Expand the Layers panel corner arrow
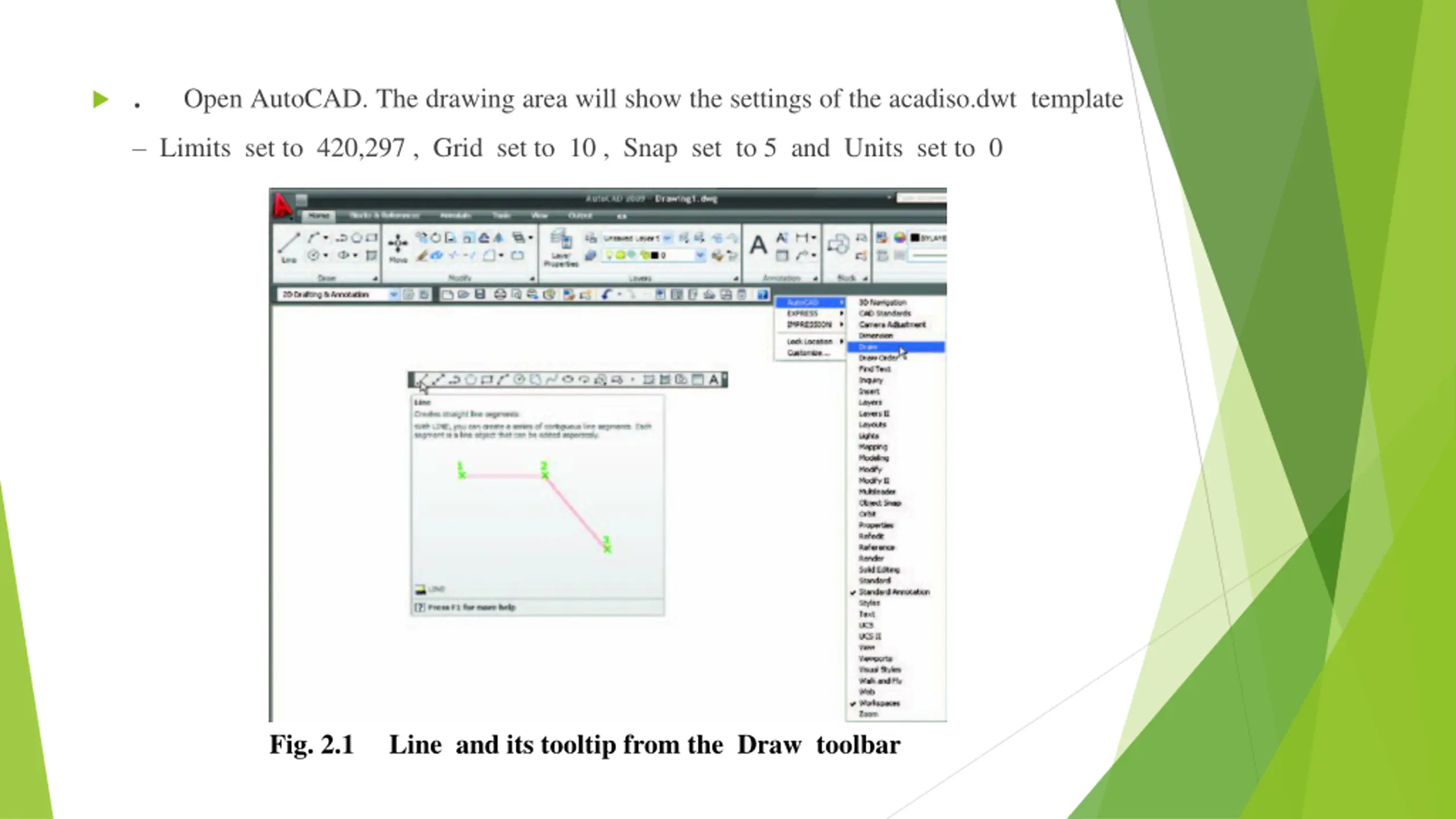1456x819 pixels. (735, 279)
